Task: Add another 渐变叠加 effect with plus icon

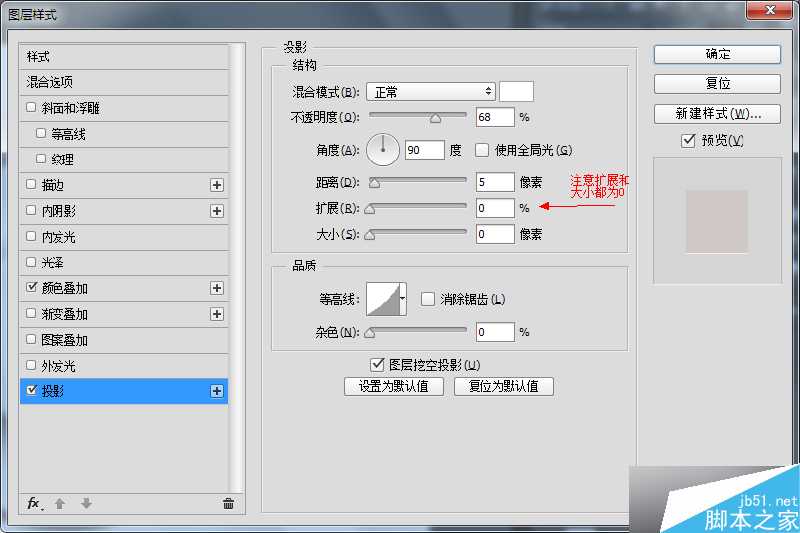Action: pos(217,314)
